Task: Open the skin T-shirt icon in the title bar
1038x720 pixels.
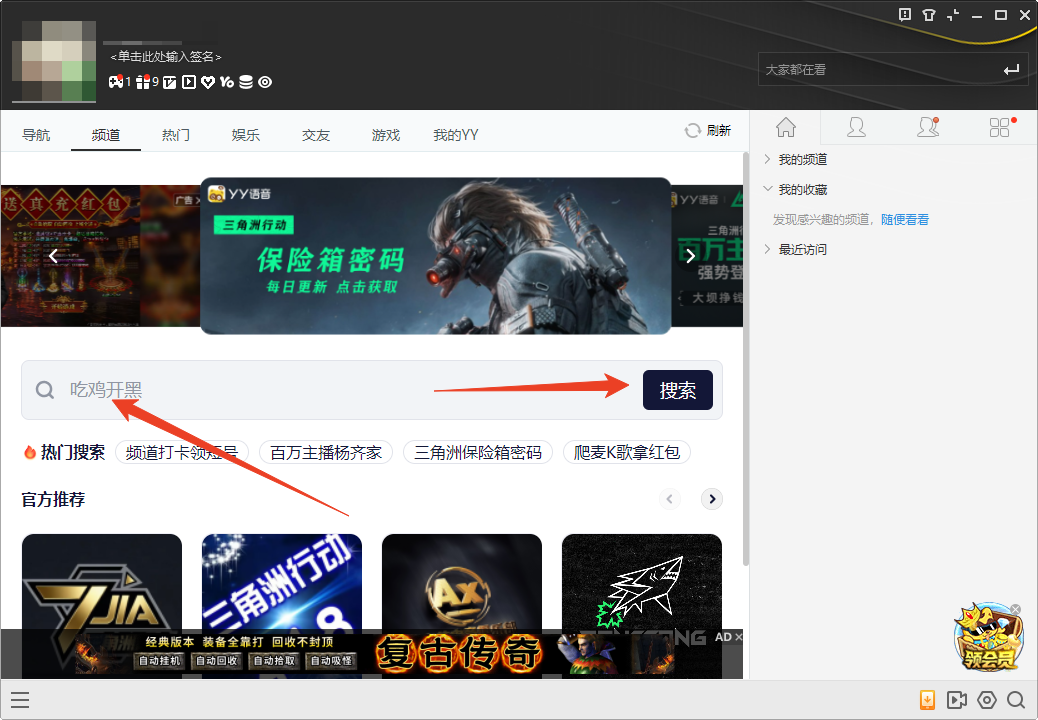Action: tap(929, 15)
